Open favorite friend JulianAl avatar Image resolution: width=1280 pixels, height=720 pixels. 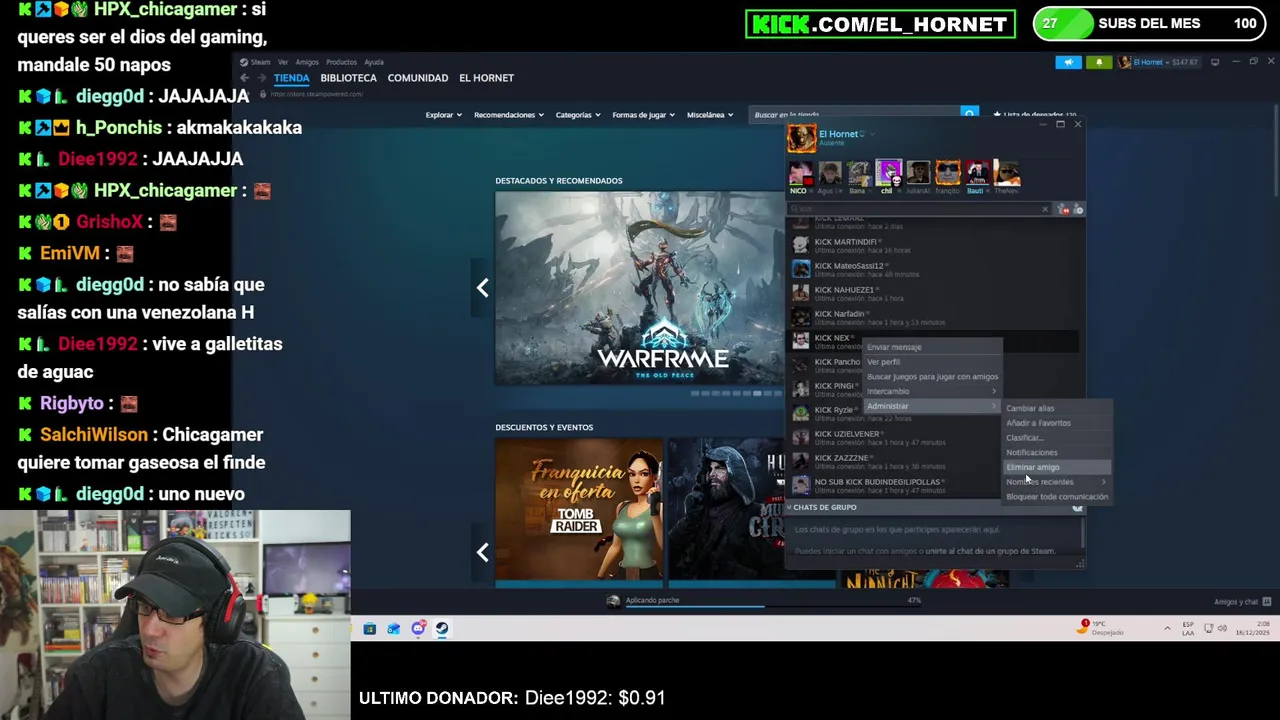[918, 174]
